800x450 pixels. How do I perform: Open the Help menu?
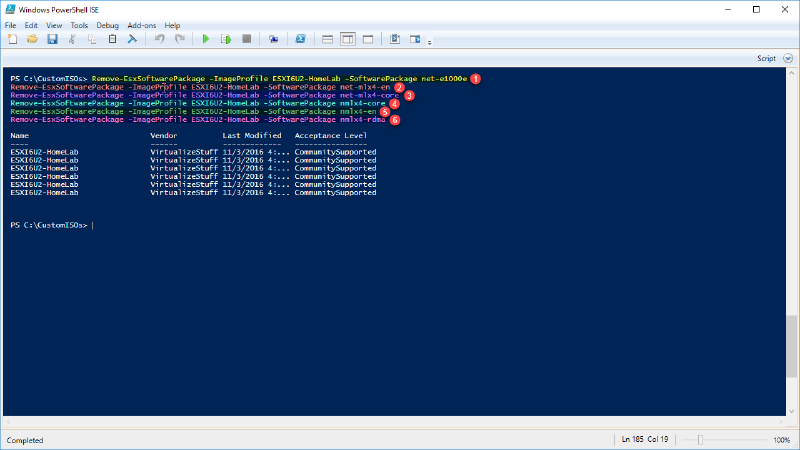coord(172,25)
